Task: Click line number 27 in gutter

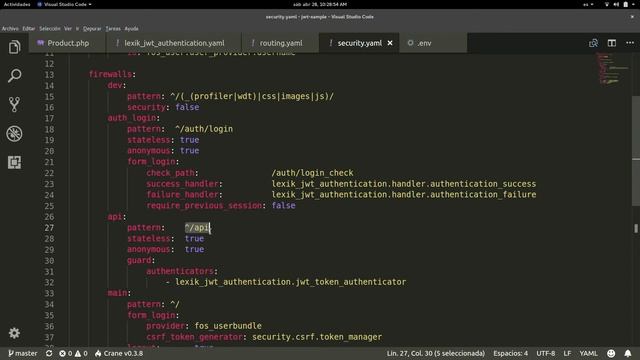Action: click(x=49, y=228)
